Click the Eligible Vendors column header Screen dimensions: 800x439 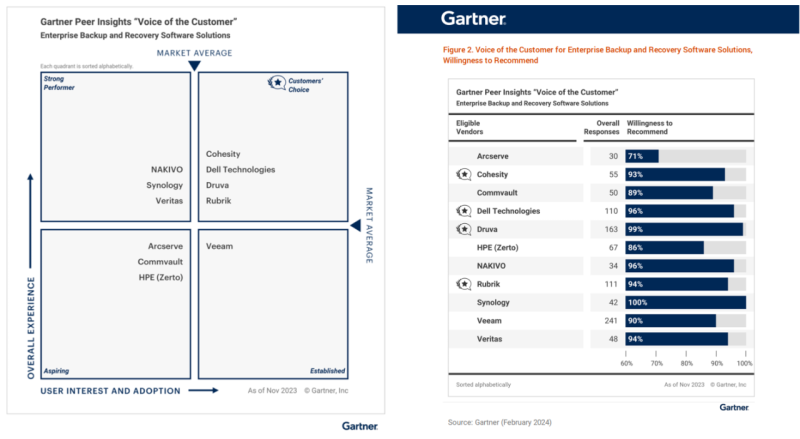click(x=469, y=127)
